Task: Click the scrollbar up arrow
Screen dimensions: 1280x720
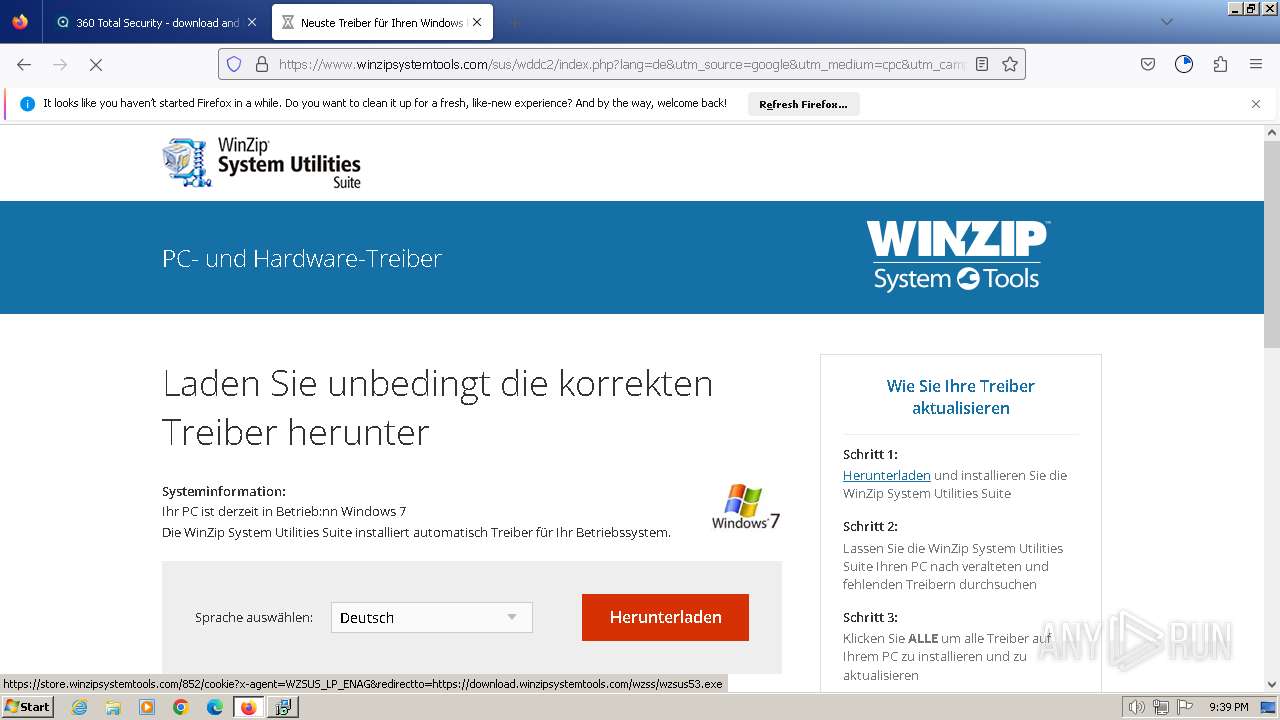Action: coord(1272,132)
